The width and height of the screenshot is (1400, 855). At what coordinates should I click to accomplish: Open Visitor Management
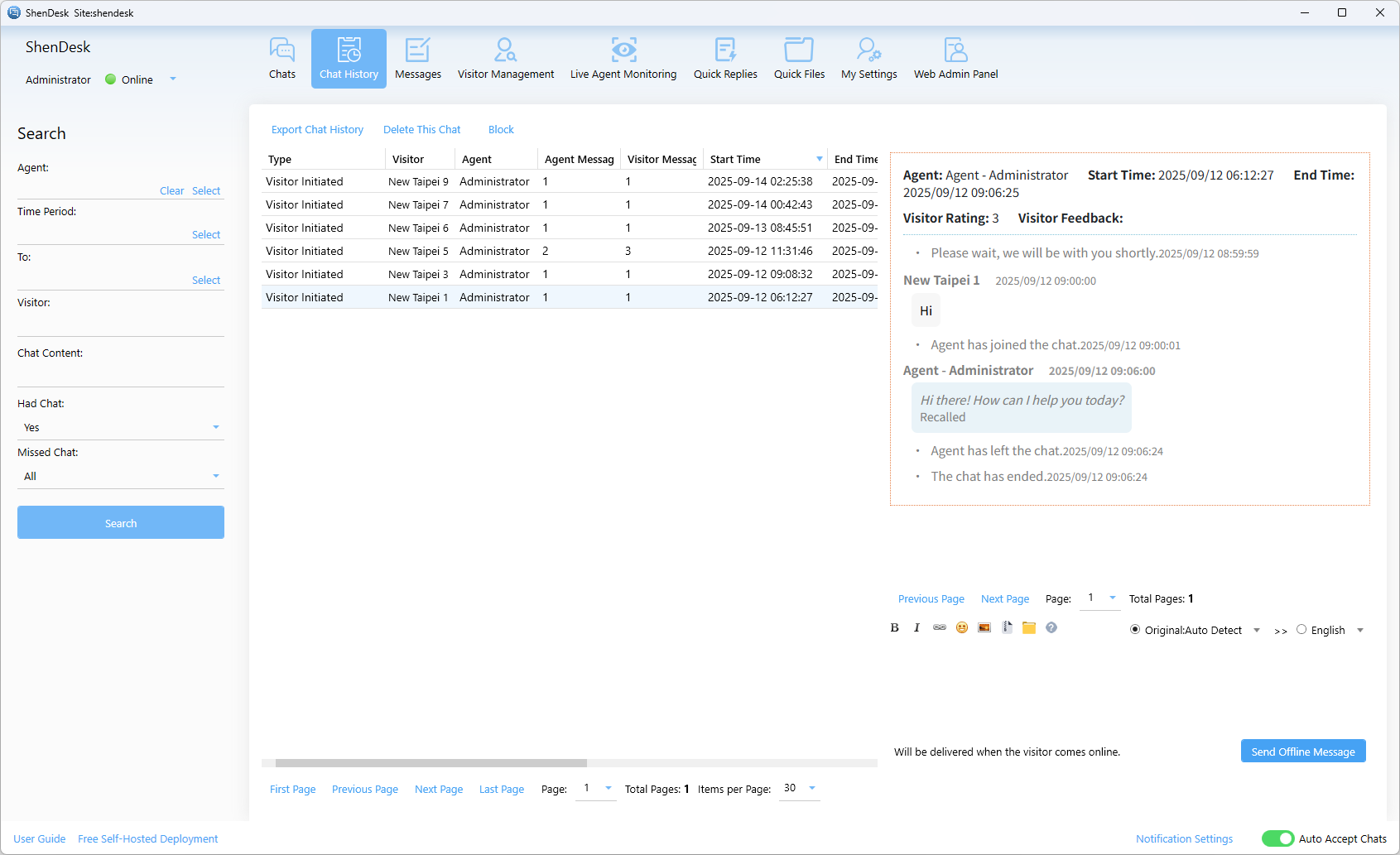(505, 58)
